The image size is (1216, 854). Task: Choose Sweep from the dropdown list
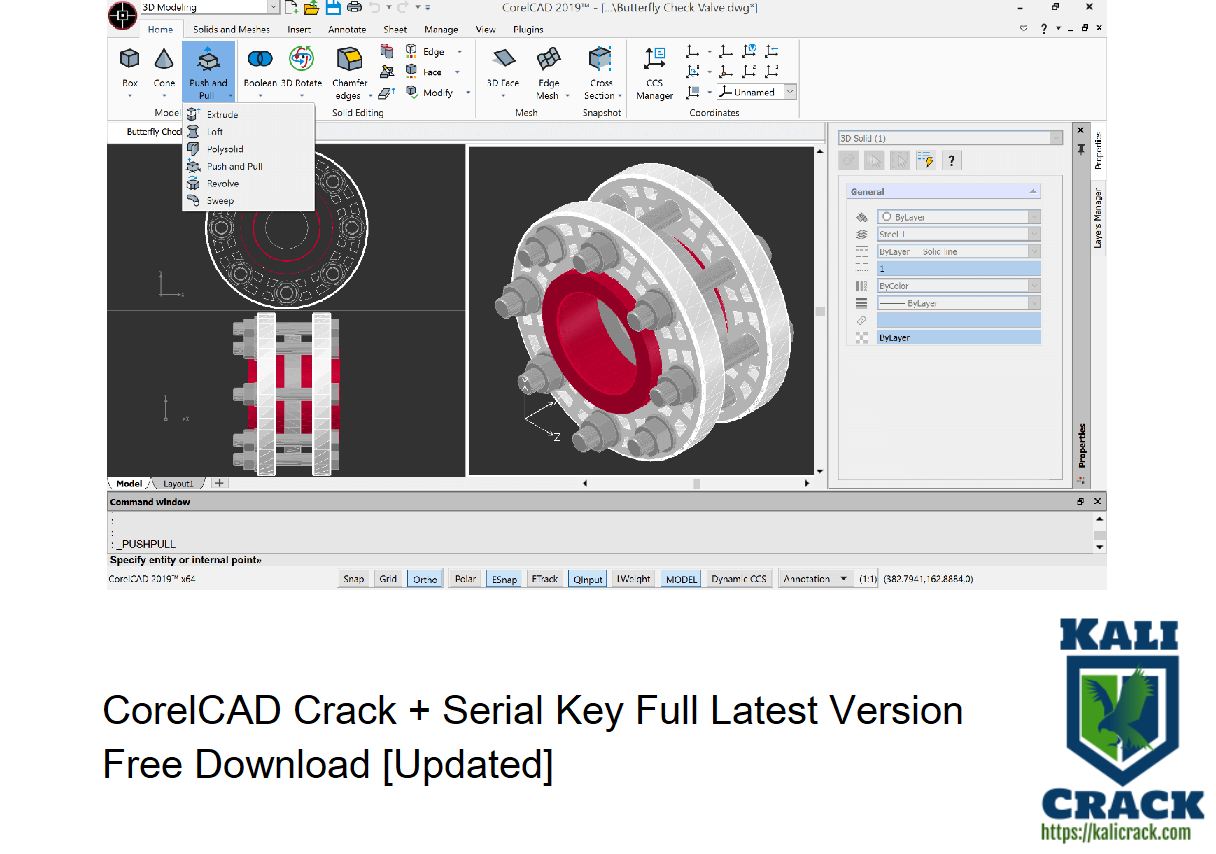247,200
